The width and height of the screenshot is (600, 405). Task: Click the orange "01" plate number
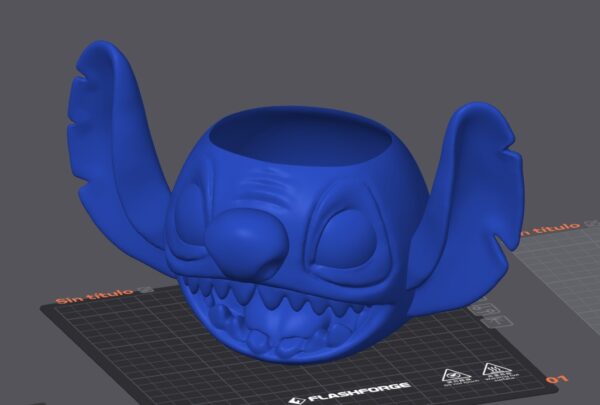coord(557,380)
